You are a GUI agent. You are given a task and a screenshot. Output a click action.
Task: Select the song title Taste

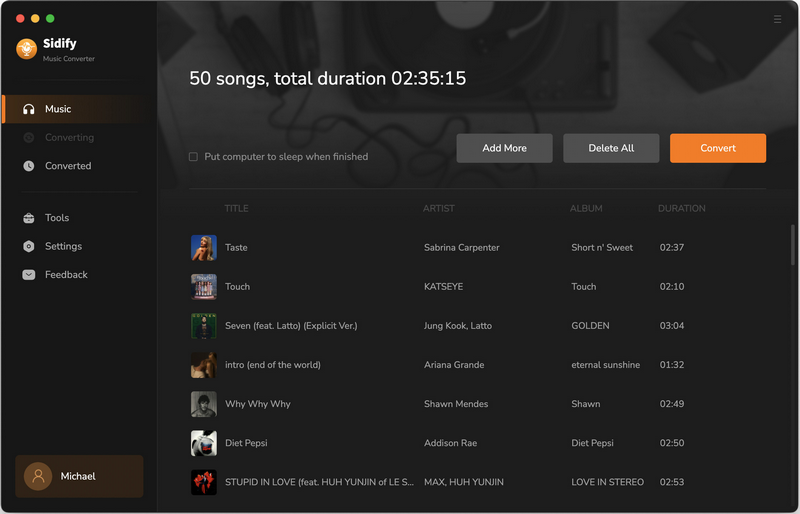coord(236,248)
